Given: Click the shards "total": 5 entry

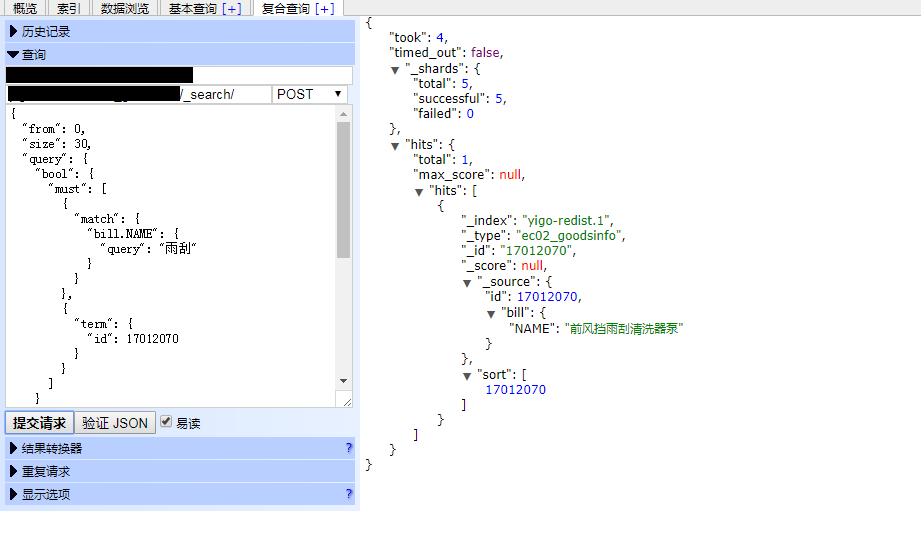Looking at the screenshot, I should 442,84.
